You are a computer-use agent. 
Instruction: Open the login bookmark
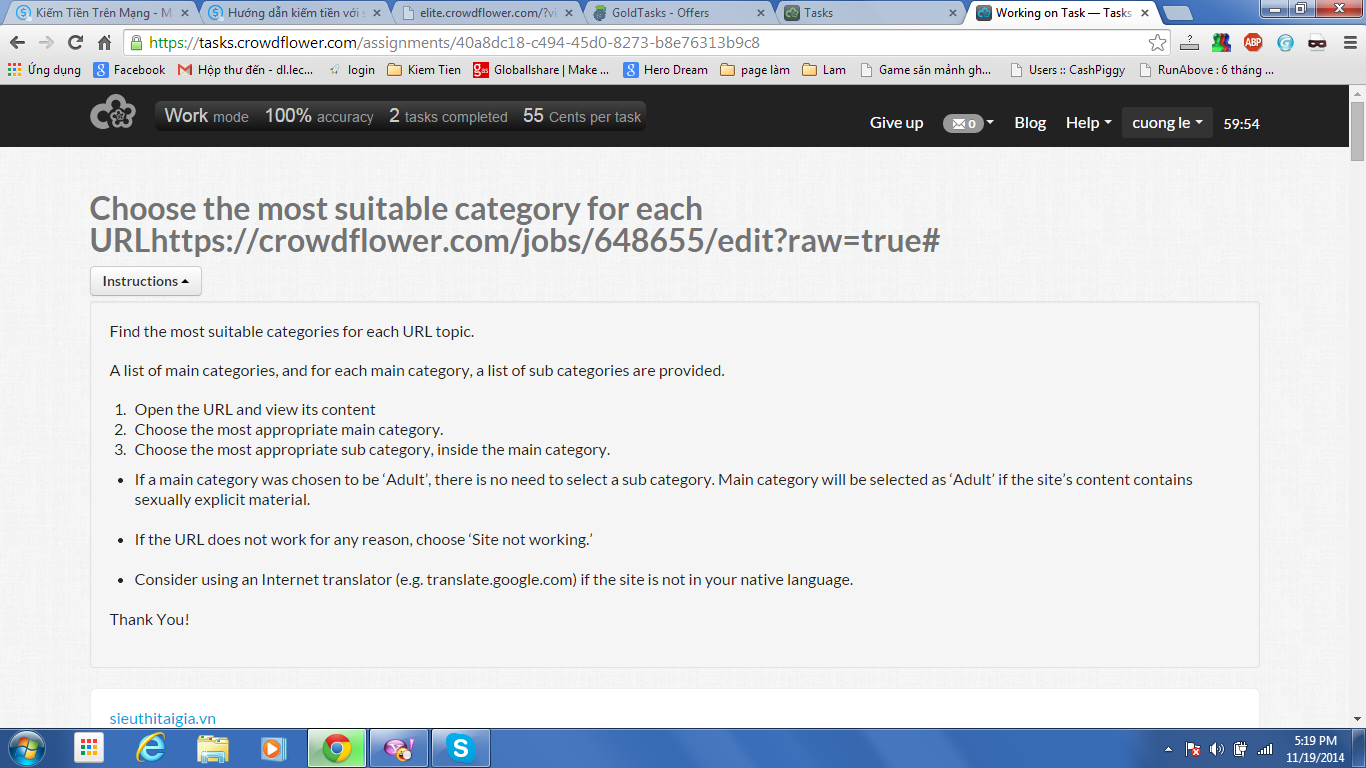click(351, 70)
